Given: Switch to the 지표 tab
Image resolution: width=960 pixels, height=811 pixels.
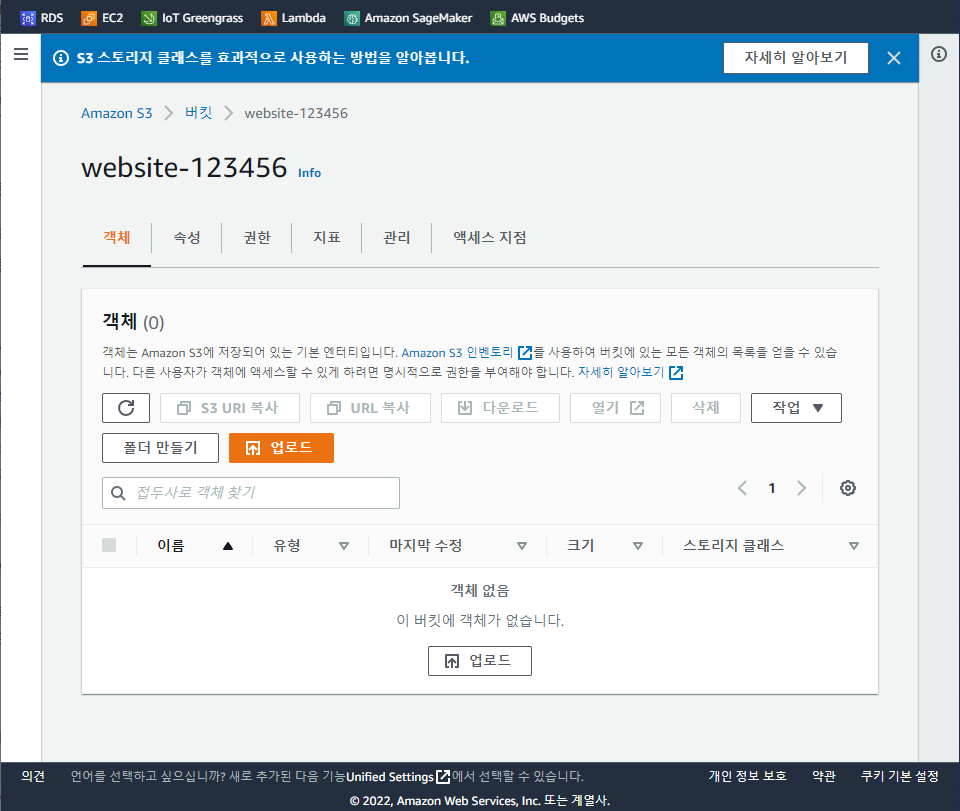Looking at the screenshot, I should [x=326, y=237].
